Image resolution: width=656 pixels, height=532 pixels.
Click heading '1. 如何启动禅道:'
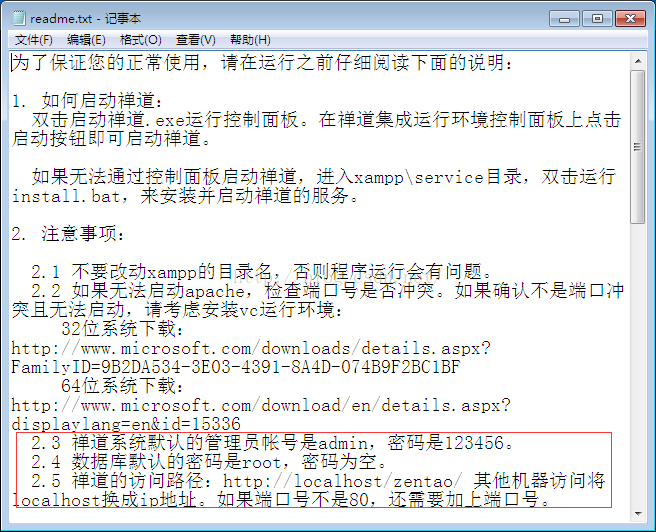pyautogui.click(x=87, y=101)
